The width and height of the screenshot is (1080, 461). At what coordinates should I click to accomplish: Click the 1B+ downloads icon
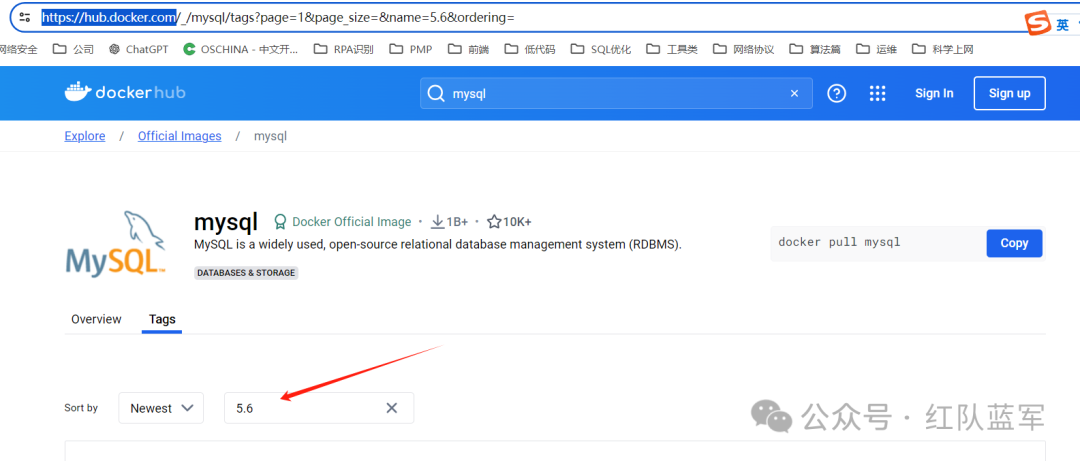click(437, 222)
